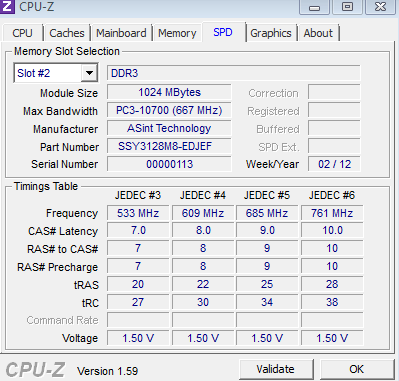
Task: Click the JEDEC #4 column header
Action: tap(203, 195)
